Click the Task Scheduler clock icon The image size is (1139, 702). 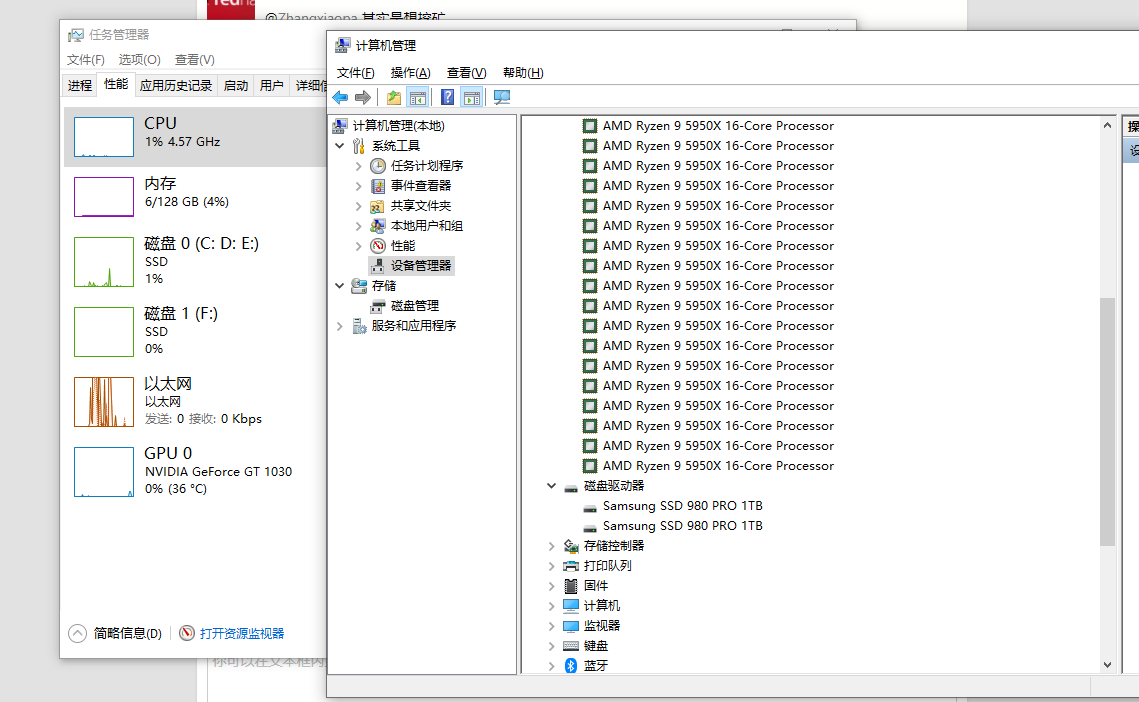tap(377, 166)
